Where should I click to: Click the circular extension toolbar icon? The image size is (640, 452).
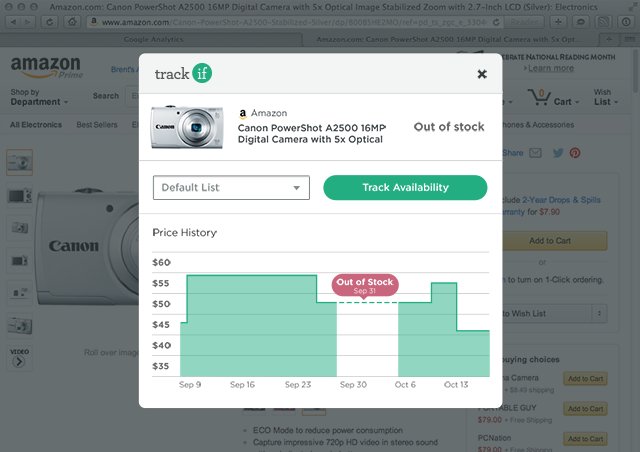tap(626, 22)
